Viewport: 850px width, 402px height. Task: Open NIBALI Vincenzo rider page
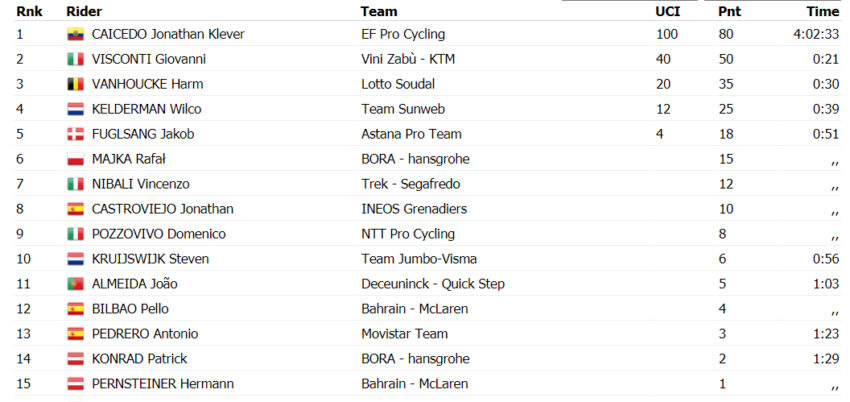point(141,184)
